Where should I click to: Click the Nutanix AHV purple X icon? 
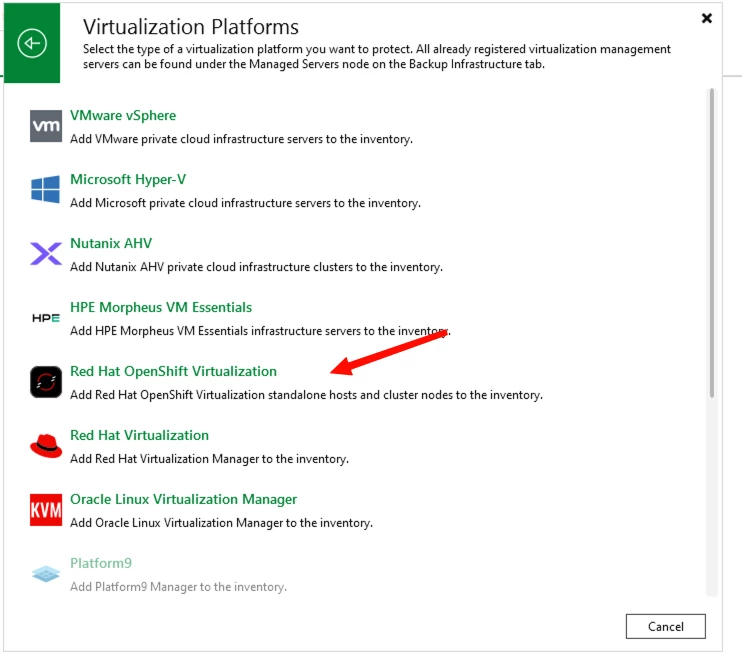click(46, 253)
